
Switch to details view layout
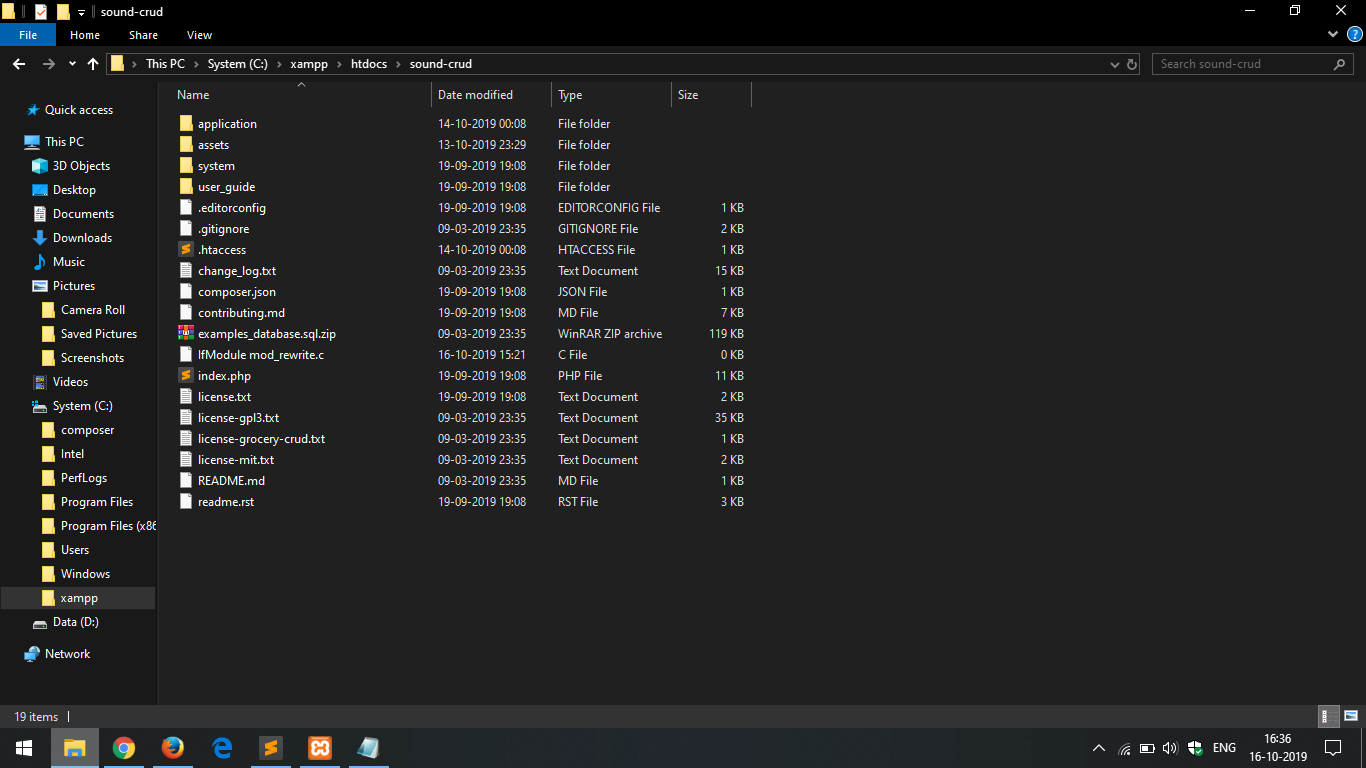(1328, 716)
